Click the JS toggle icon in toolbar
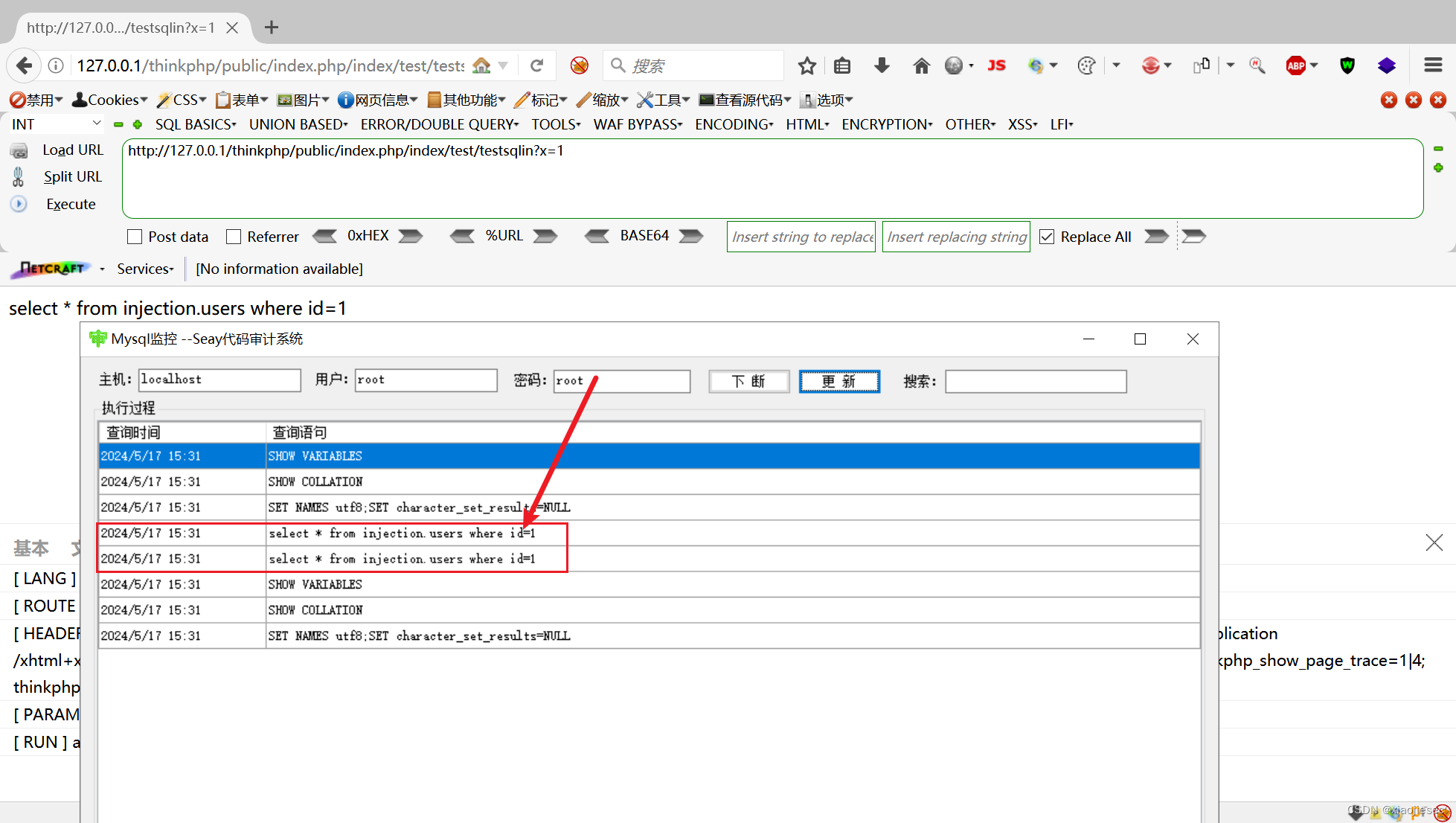 [996, 65]
